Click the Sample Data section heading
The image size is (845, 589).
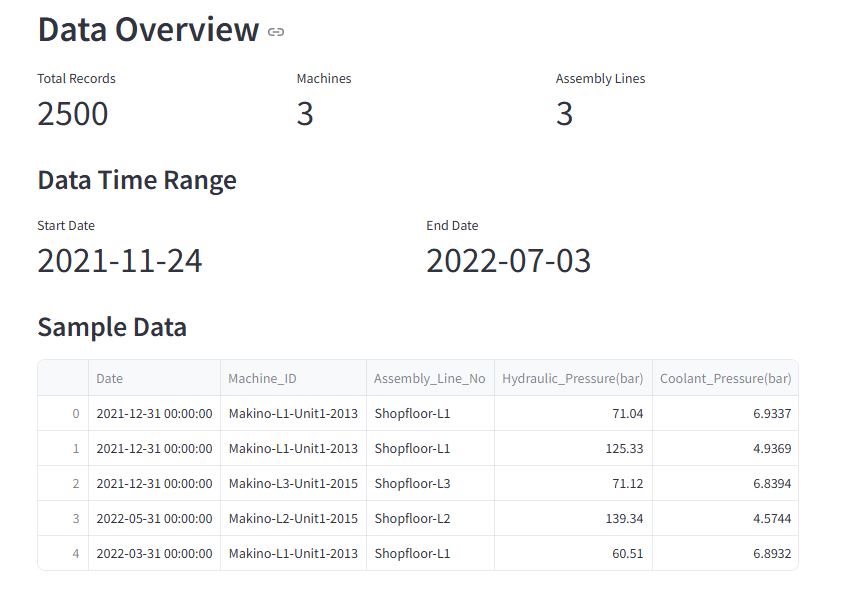(x=112, y=327)
